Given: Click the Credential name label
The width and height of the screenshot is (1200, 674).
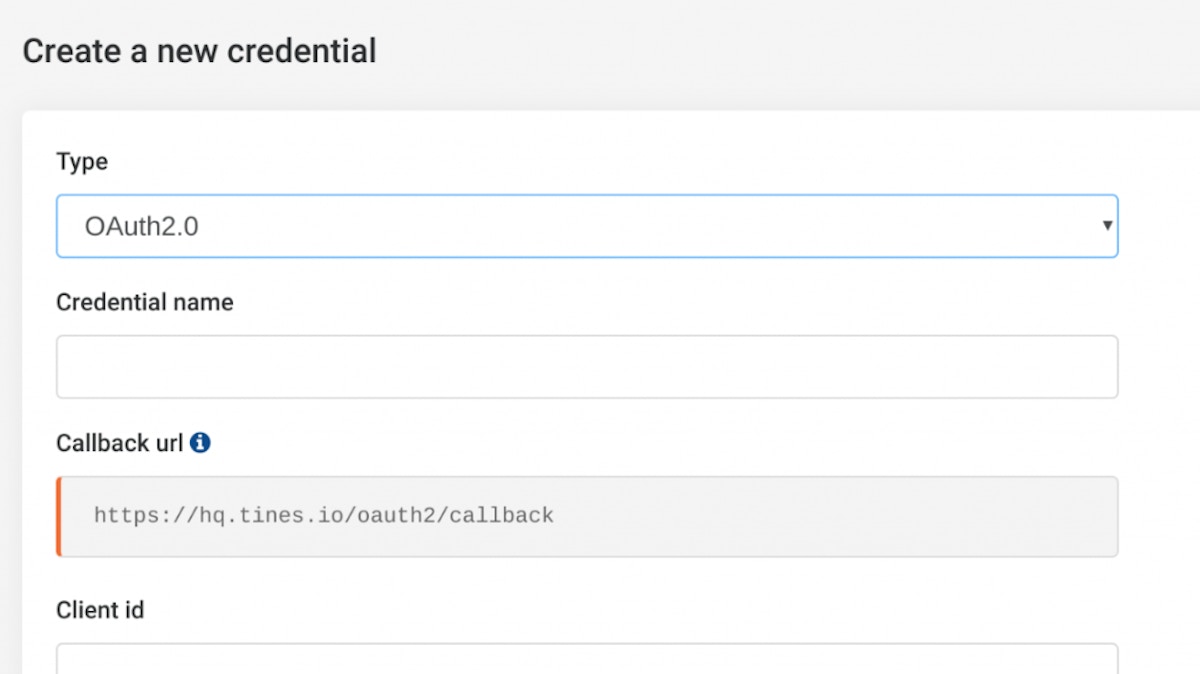Looking at the screenshot, I should click(144, 302).
